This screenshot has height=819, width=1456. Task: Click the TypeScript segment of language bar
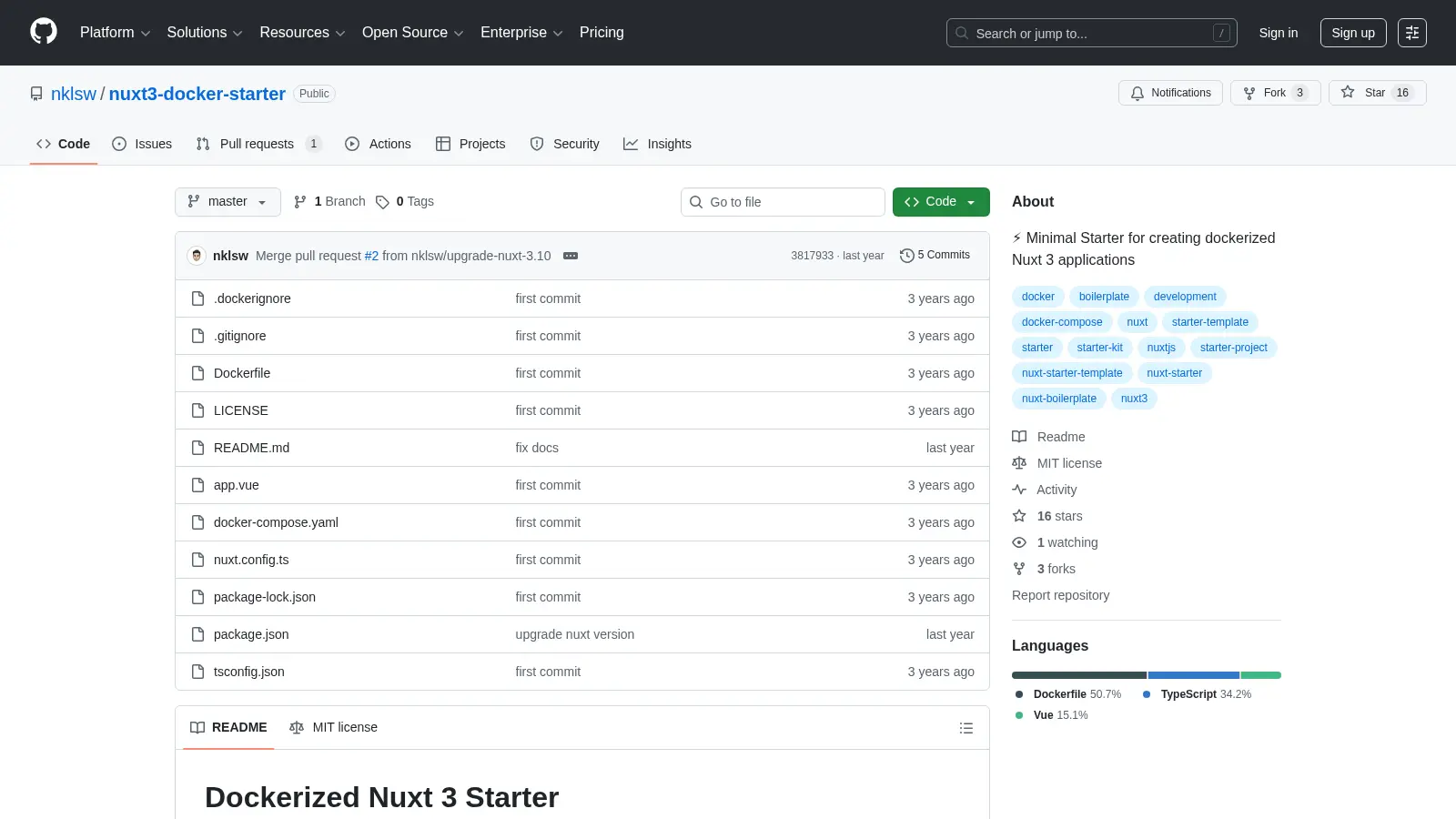(x=1194, y=675)
